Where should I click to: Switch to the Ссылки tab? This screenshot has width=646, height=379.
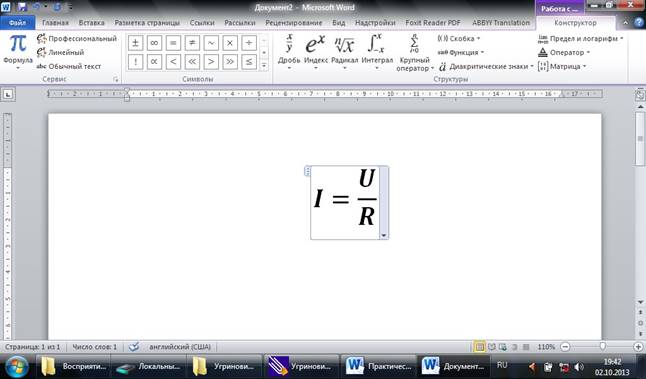[x=202, y=23]
